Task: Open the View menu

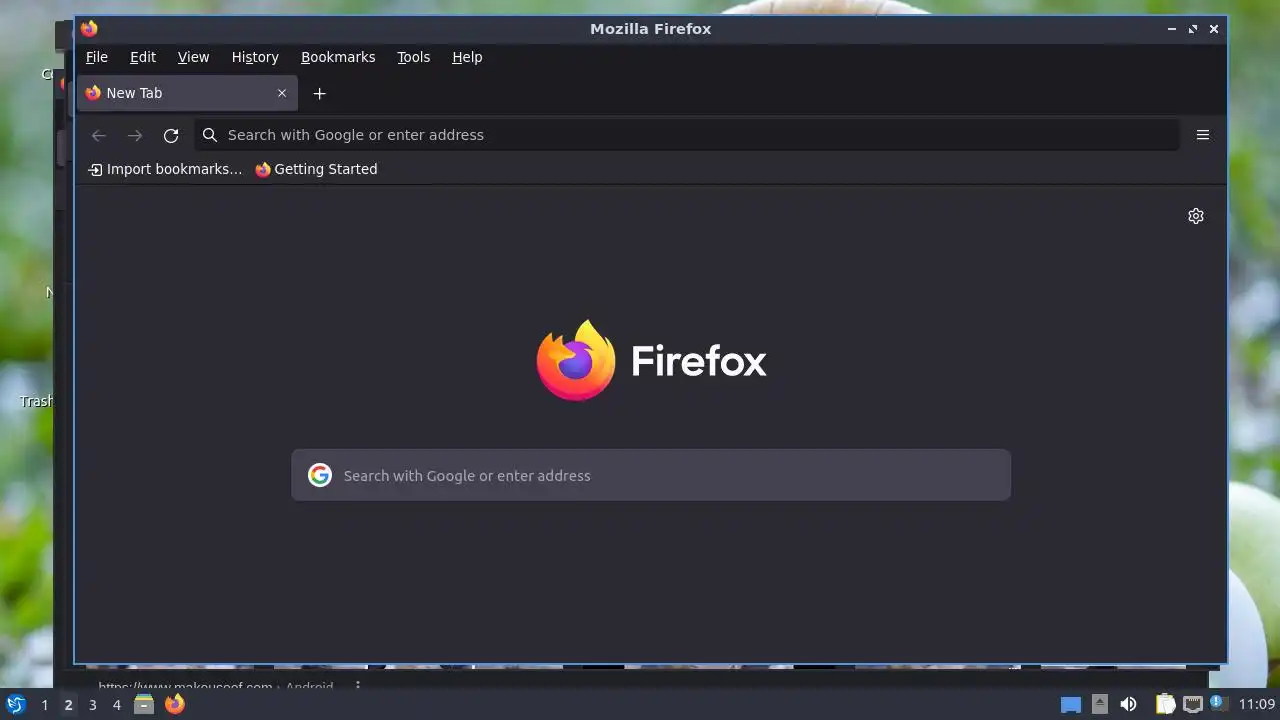Action: pos(193,57)
